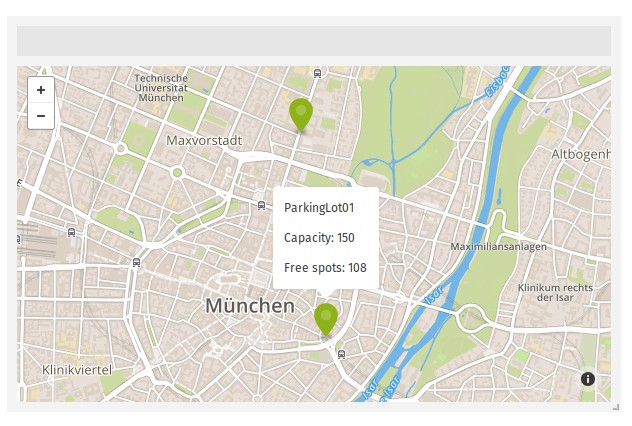The width and height of the screenshot is (632, 426).
Task: Click the transit stop icon beside the university
Action: point(317,72)
